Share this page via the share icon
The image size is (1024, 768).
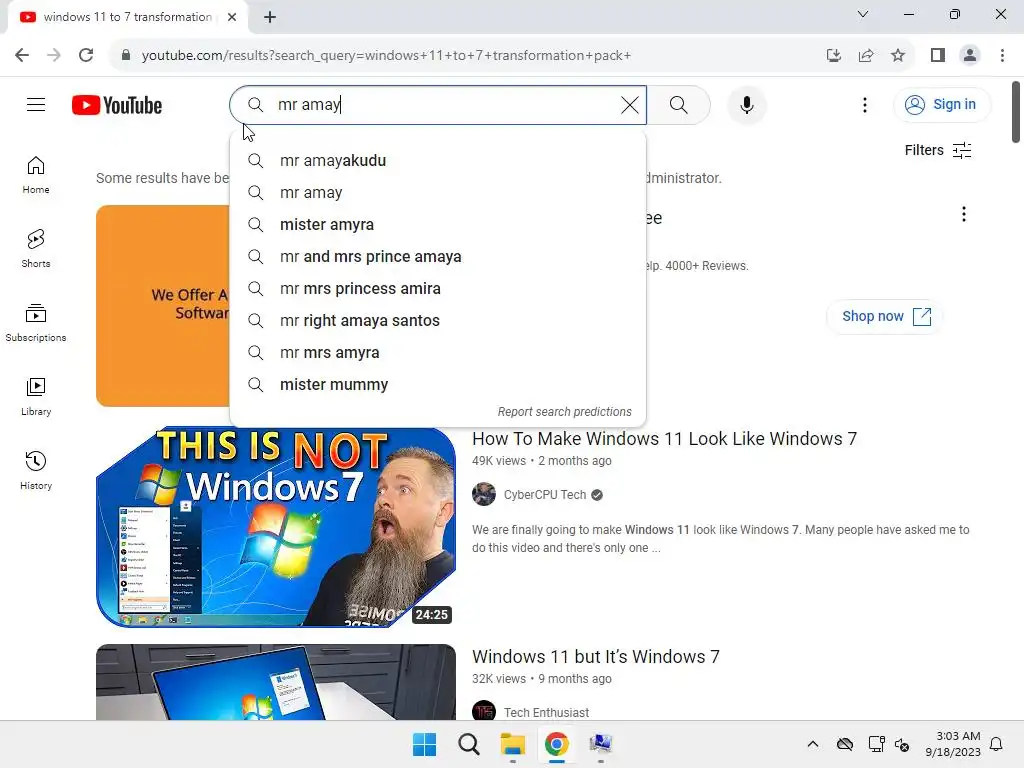tap(866, 56)
